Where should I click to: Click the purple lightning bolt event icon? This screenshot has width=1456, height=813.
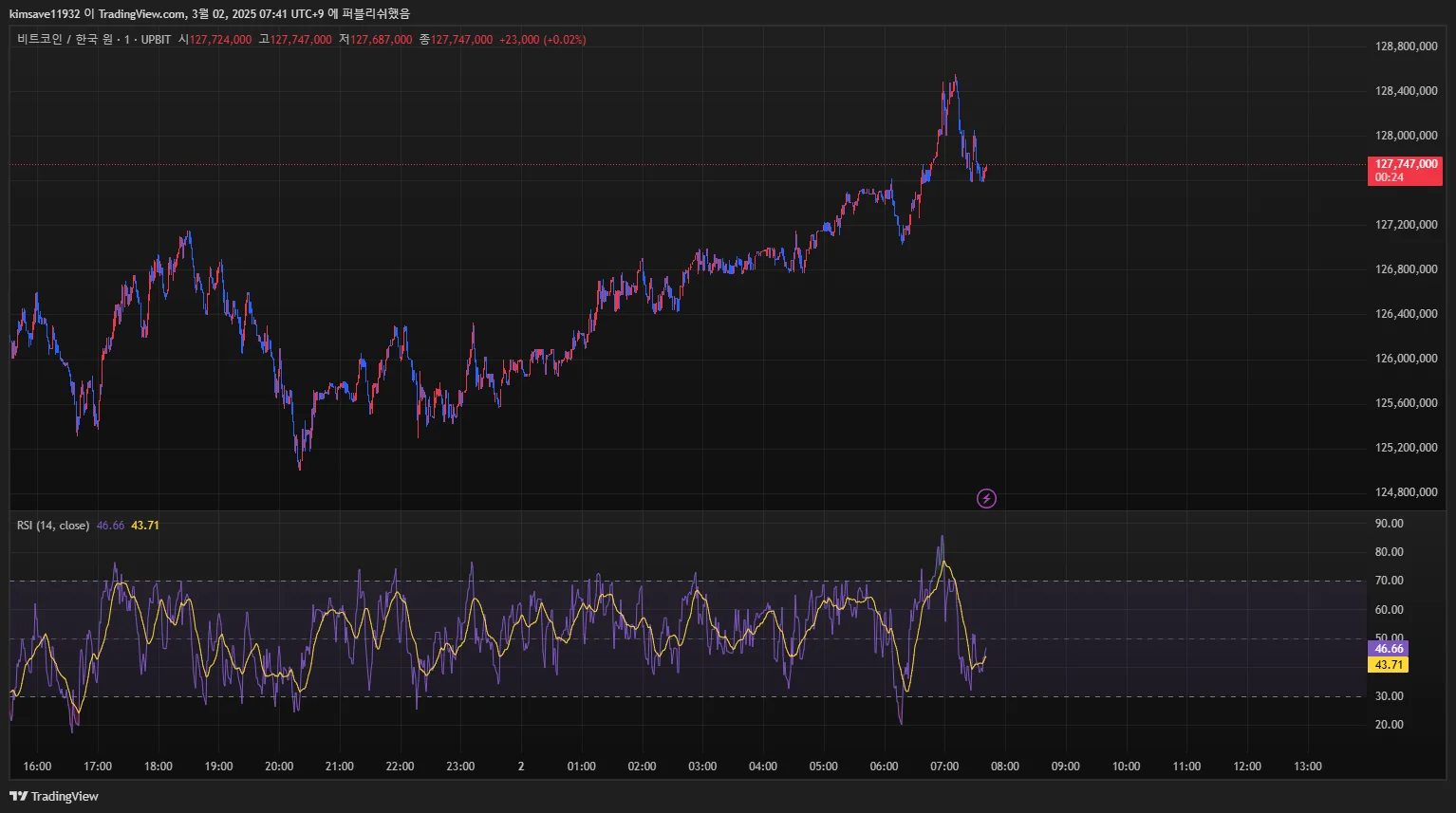[x=987, y=498]
